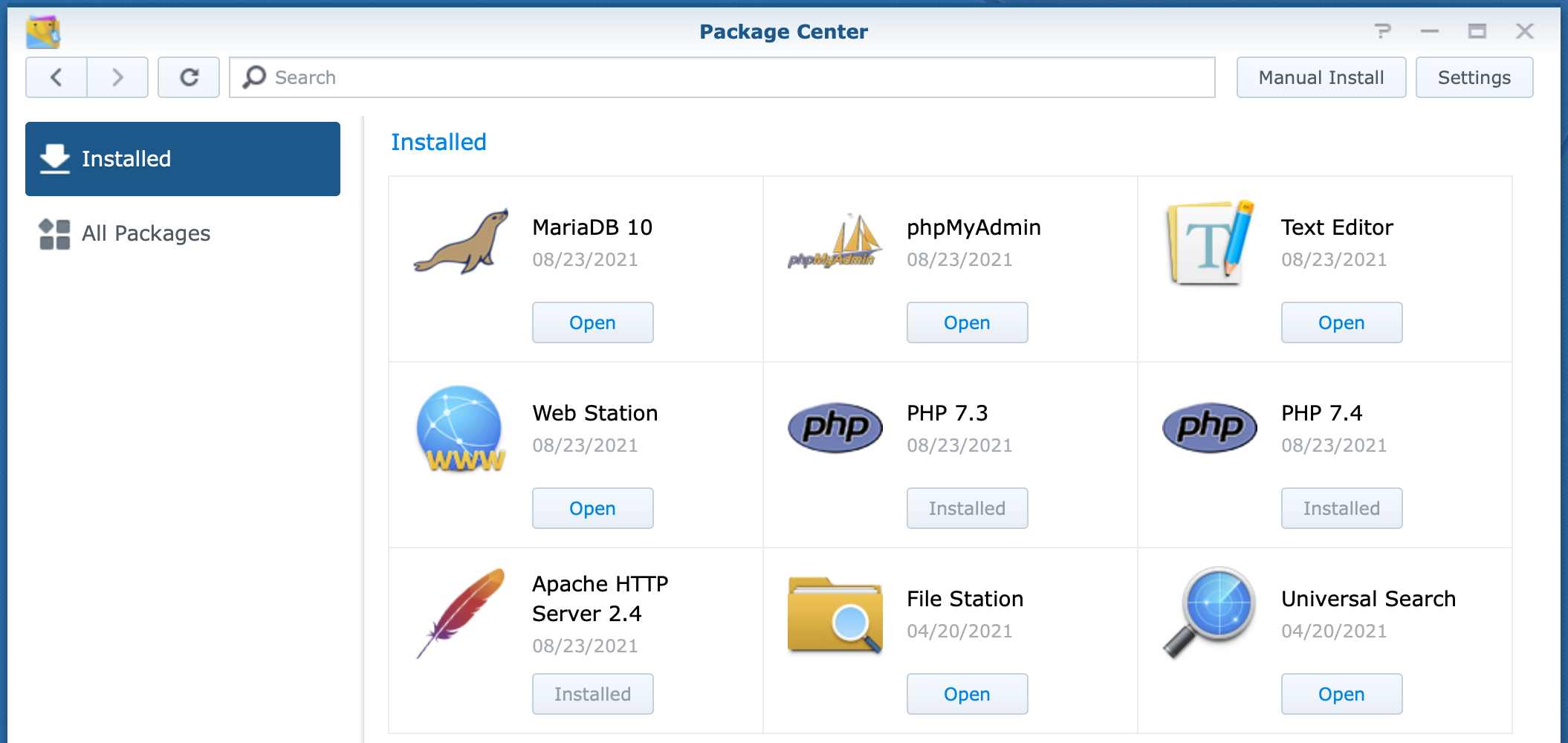
Task: Click the Apache feather icon
Action: (x=461, y=614)
